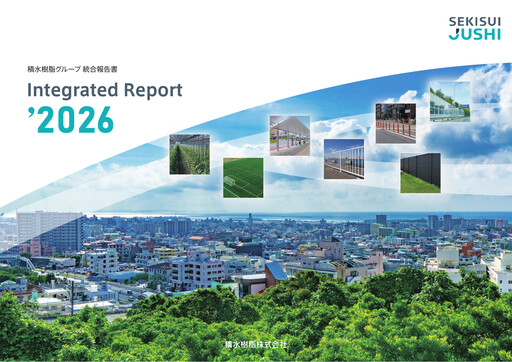
Task: Open the greenhouse crop rows thumbnail
Action: tap(190, 154)
